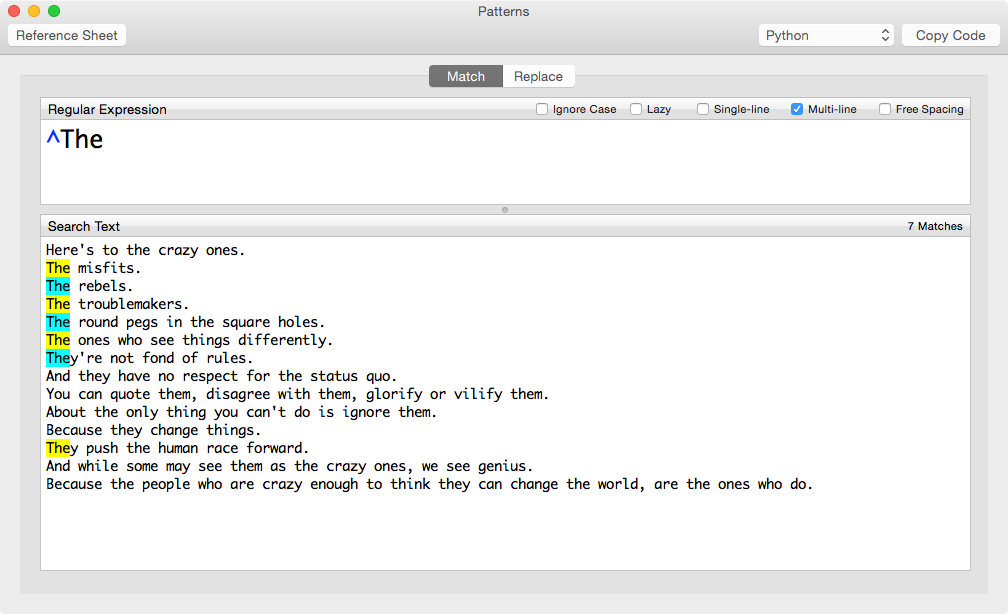Viewport: 1008px width, 614px height.
Task: Click highlighted "The" before rebels
Action: click(58, 286)
